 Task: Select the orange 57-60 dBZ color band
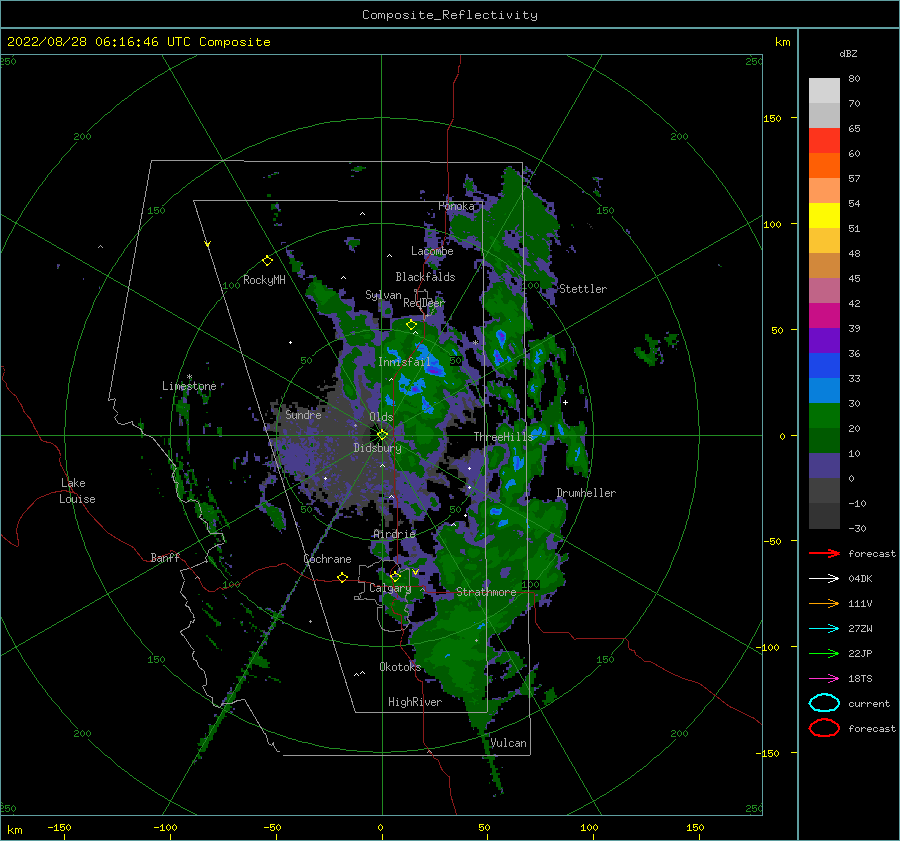824,166
